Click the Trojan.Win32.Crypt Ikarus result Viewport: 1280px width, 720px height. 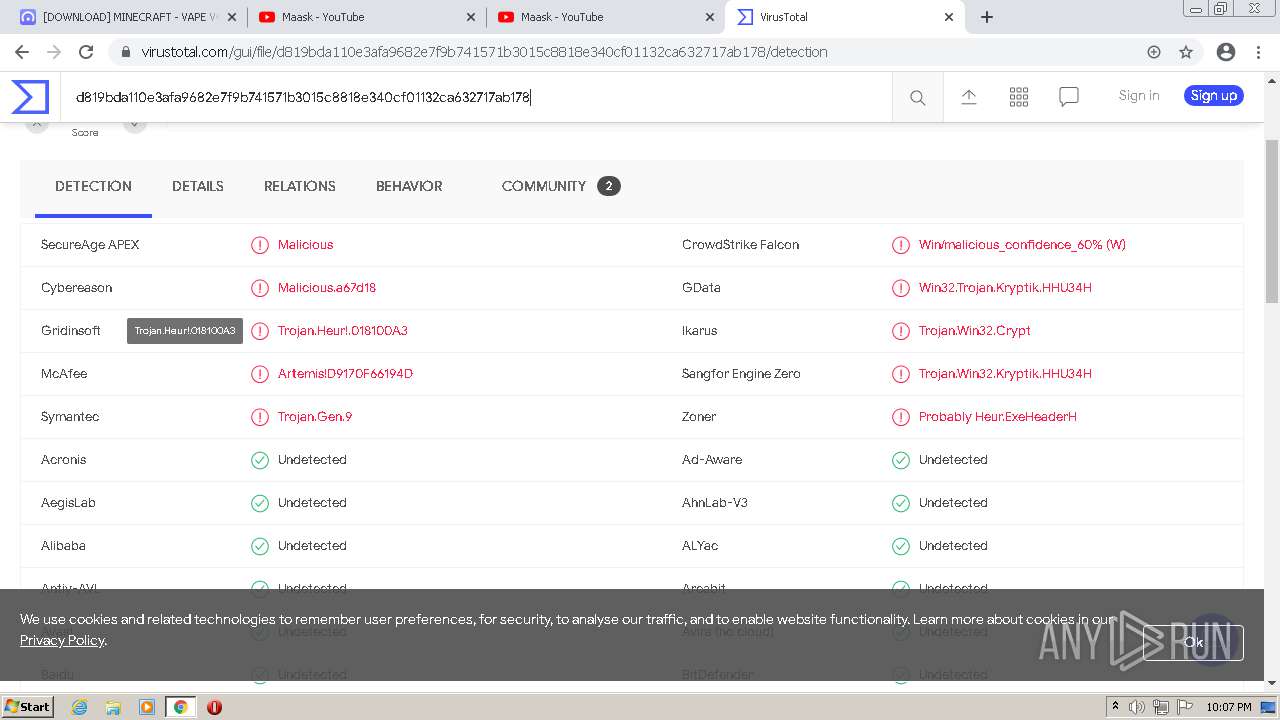975,331
